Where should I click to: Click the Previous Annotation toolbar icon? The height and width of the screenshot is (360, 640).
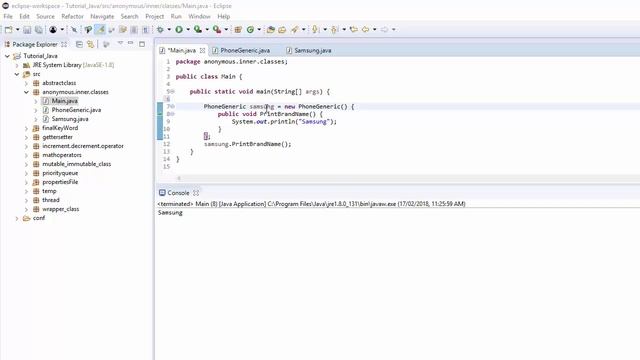point(335,29)
